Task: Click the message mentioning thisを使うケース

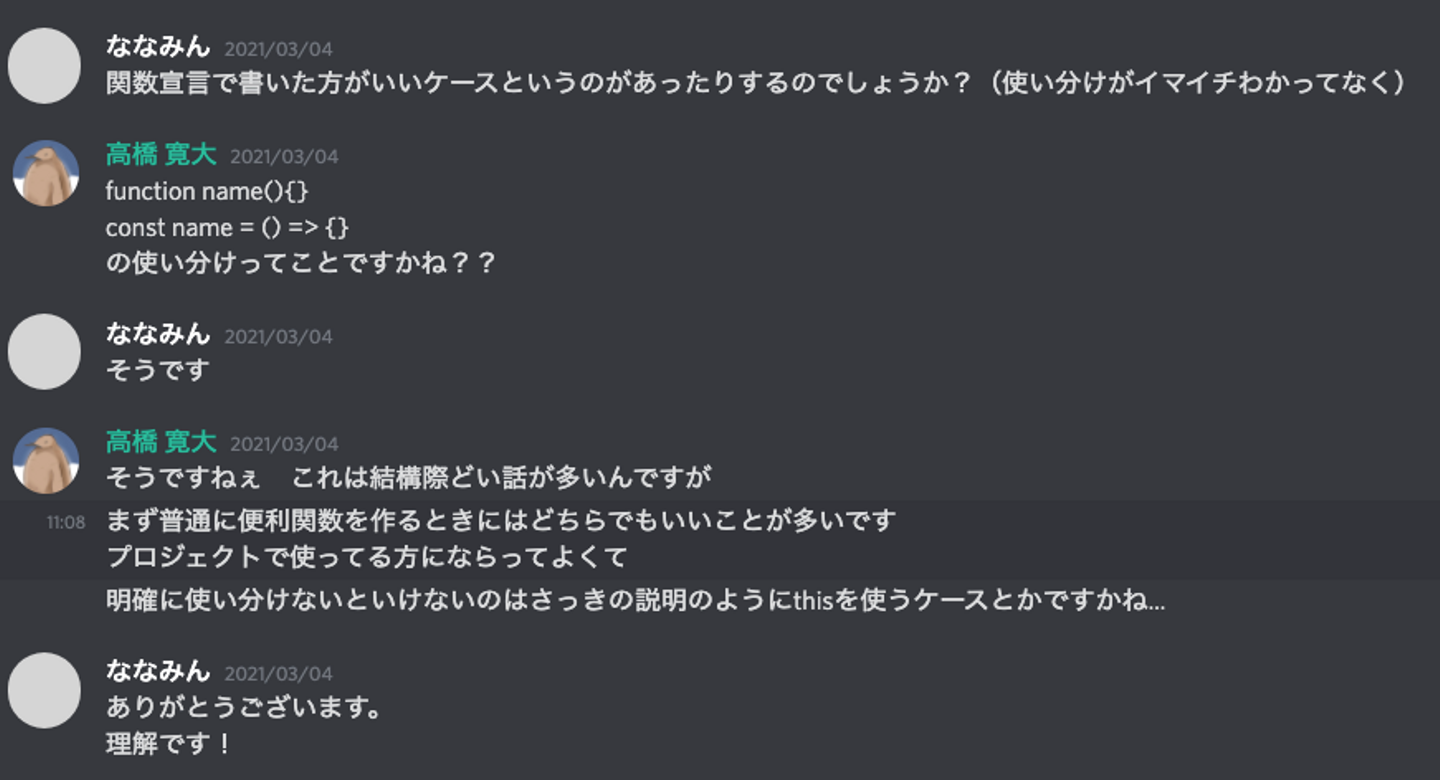Action: click(x=635, y=601)
